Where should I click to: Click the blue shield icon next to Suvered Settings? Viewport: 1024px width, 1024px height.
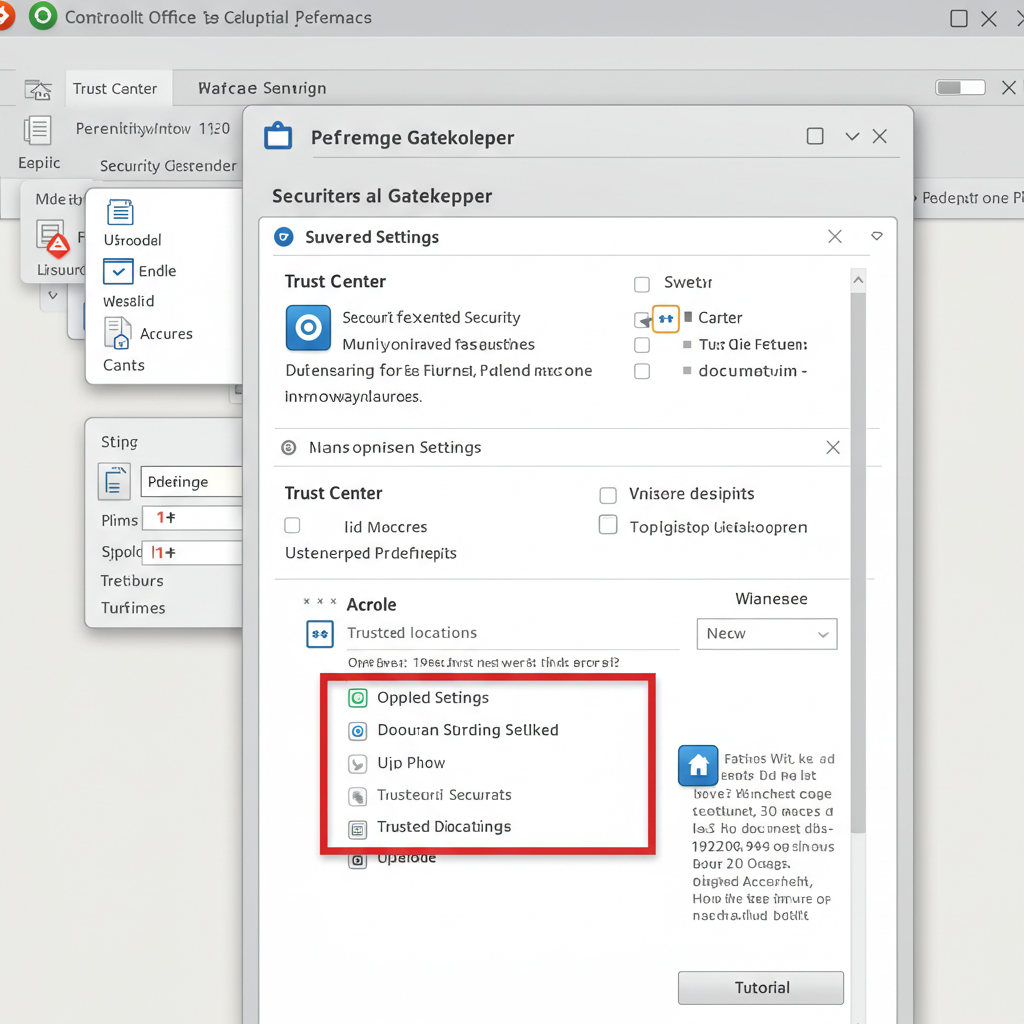coord(283,237)
